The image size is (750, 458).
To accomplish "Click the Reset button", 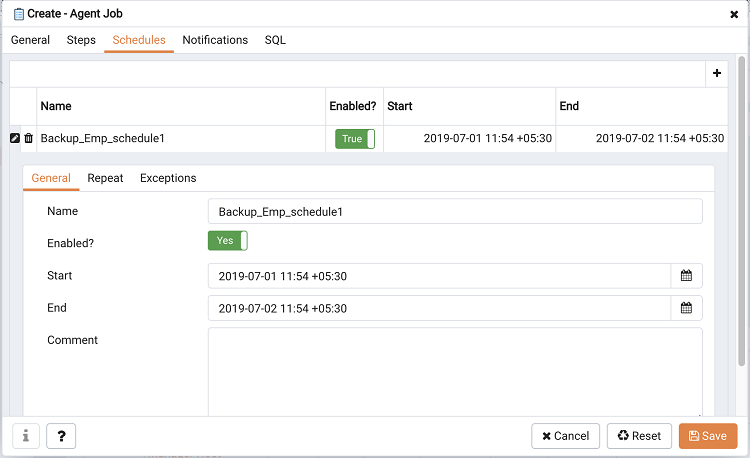I will click(639, 436).
